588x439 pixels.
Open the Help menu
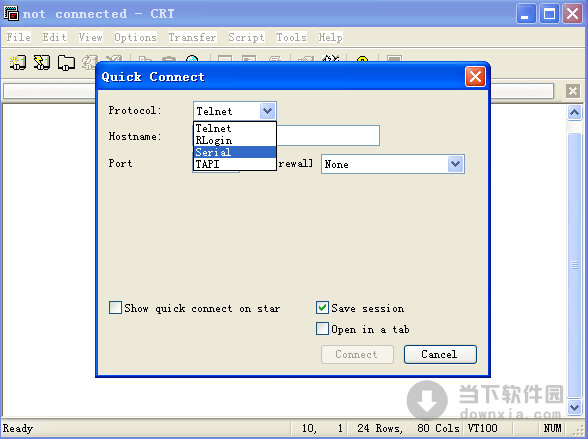(330, 37)
